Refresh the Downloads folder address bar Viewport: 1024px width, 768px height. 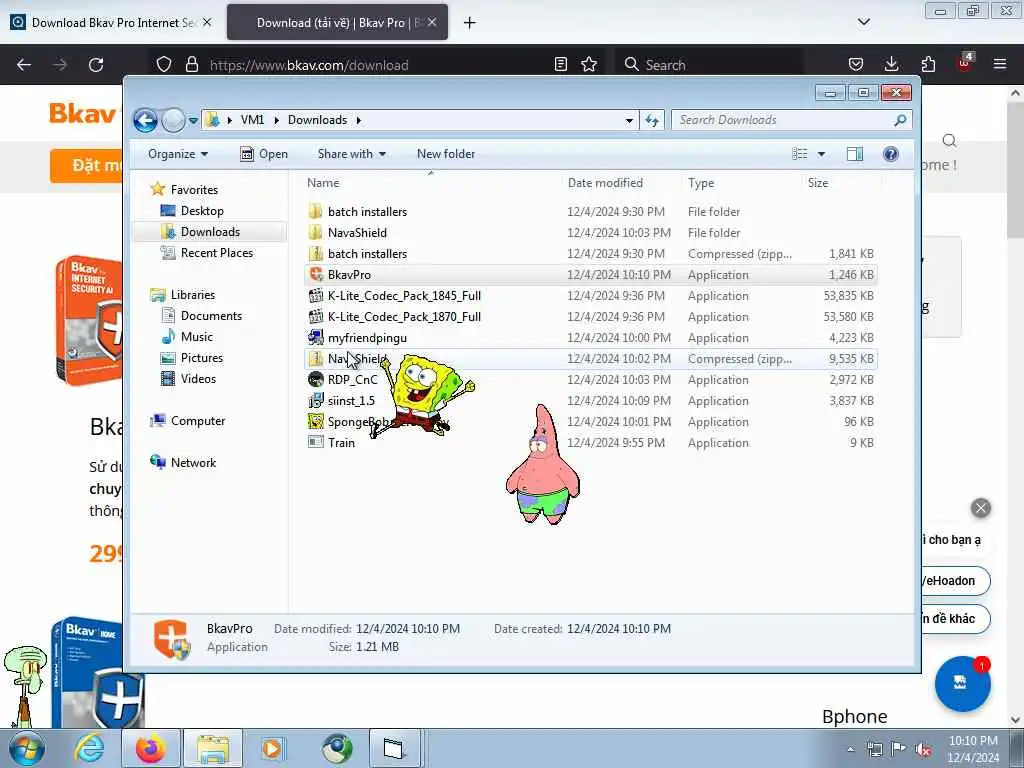tap(652, 120)
